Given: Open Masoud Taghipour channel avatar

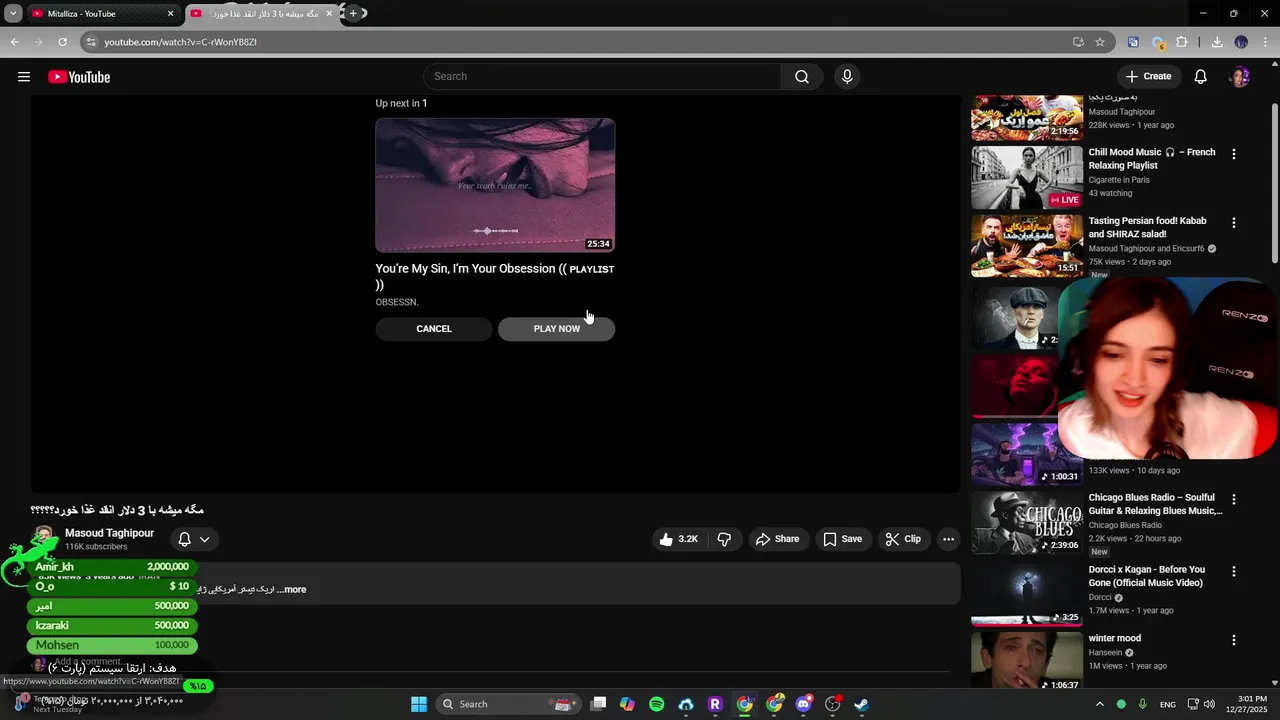Looking at the screenshot, I should (x=45, y=539).
